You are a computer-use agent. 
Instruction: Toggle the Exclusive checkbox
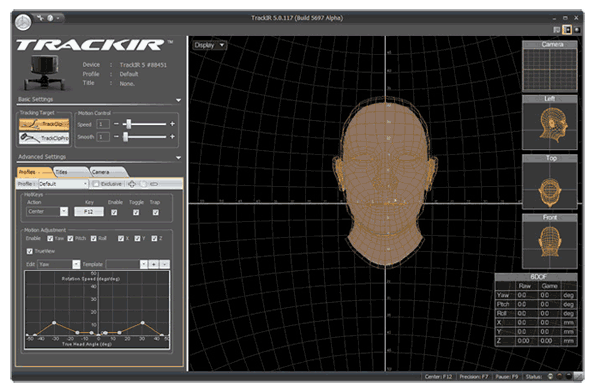96,184
